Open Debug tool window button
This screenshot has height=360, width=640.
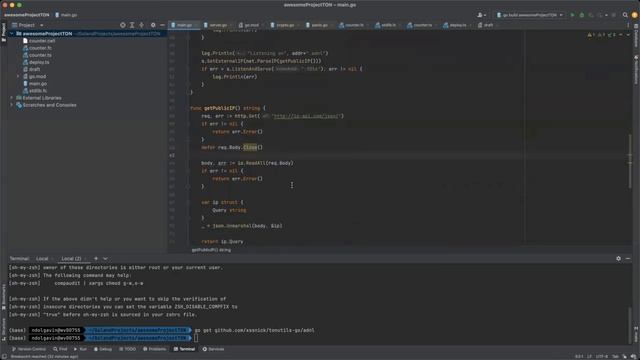pyautogui.click(x=103, y=349)
